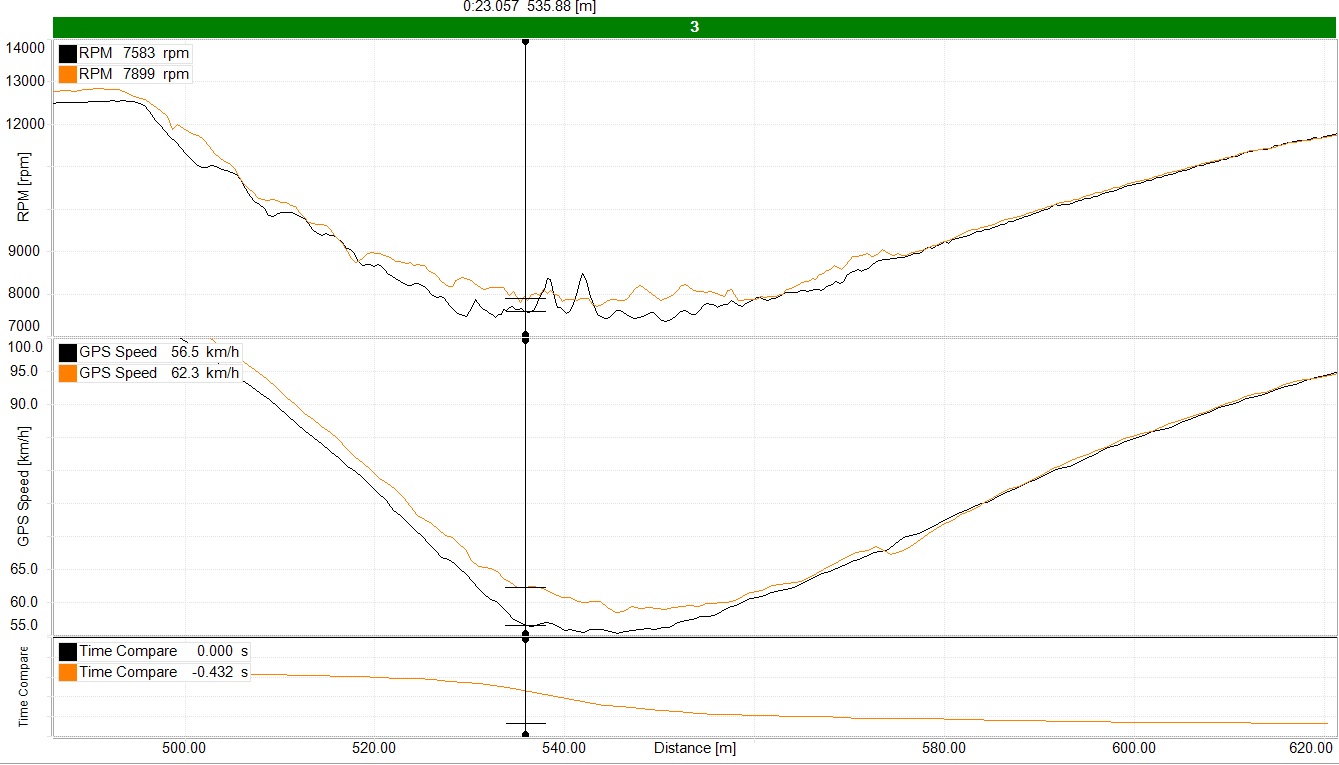
Task: Click the orange RPM legend color swatch
Action: [x=68, y=74]
